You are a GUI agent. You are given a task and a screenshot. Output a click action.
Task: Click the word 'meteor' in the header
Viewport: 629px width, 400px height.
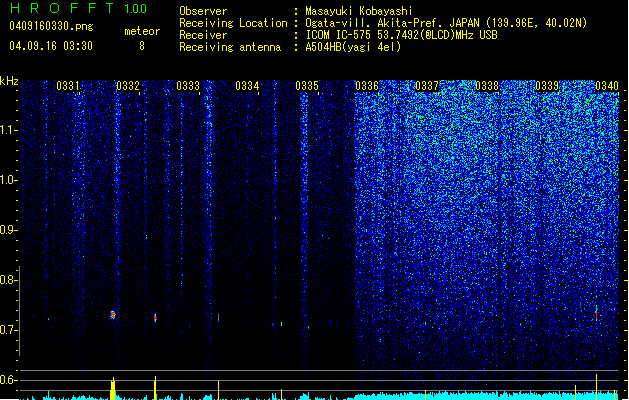tap(142, 31)
